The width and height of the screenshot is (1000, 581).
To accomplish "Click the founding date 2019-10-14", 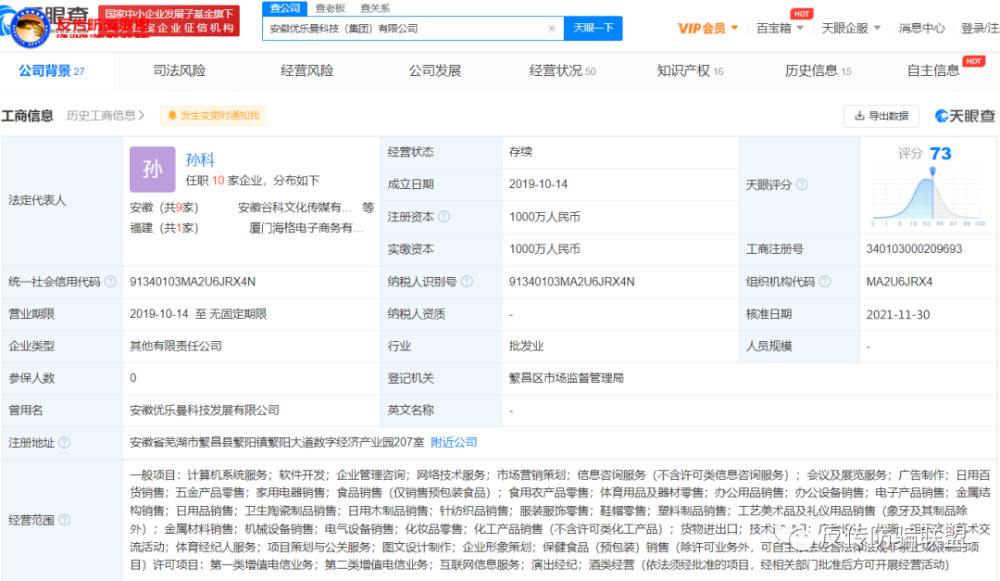I will pos(538,184).
